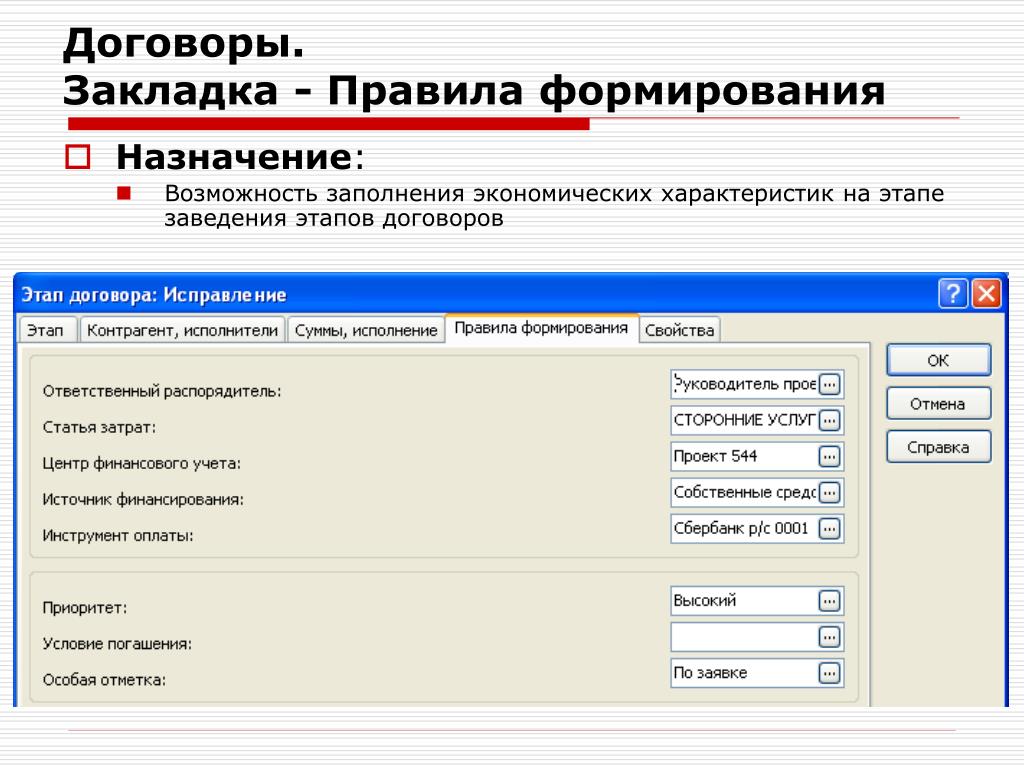Click the dialog title Этап договора: Исправление
Viewport: 1024px width, 768px height.
point(154,295)
